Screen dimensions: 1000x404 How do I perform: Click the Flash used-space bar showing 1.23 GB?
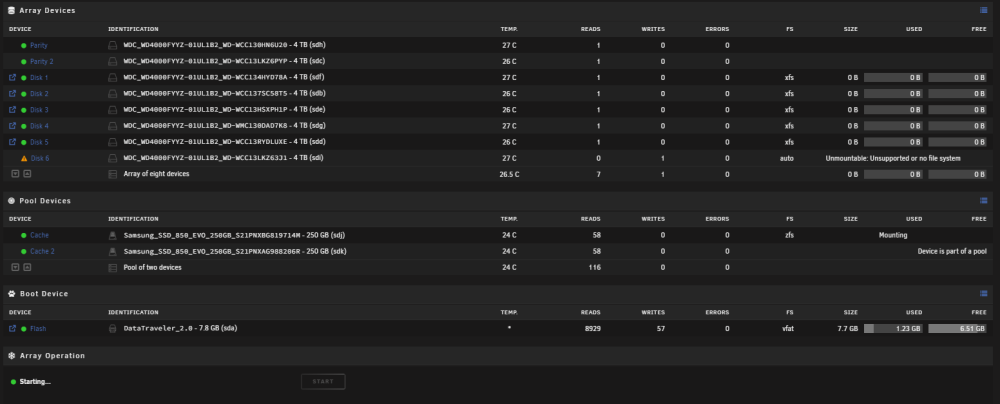pos(893,329)
